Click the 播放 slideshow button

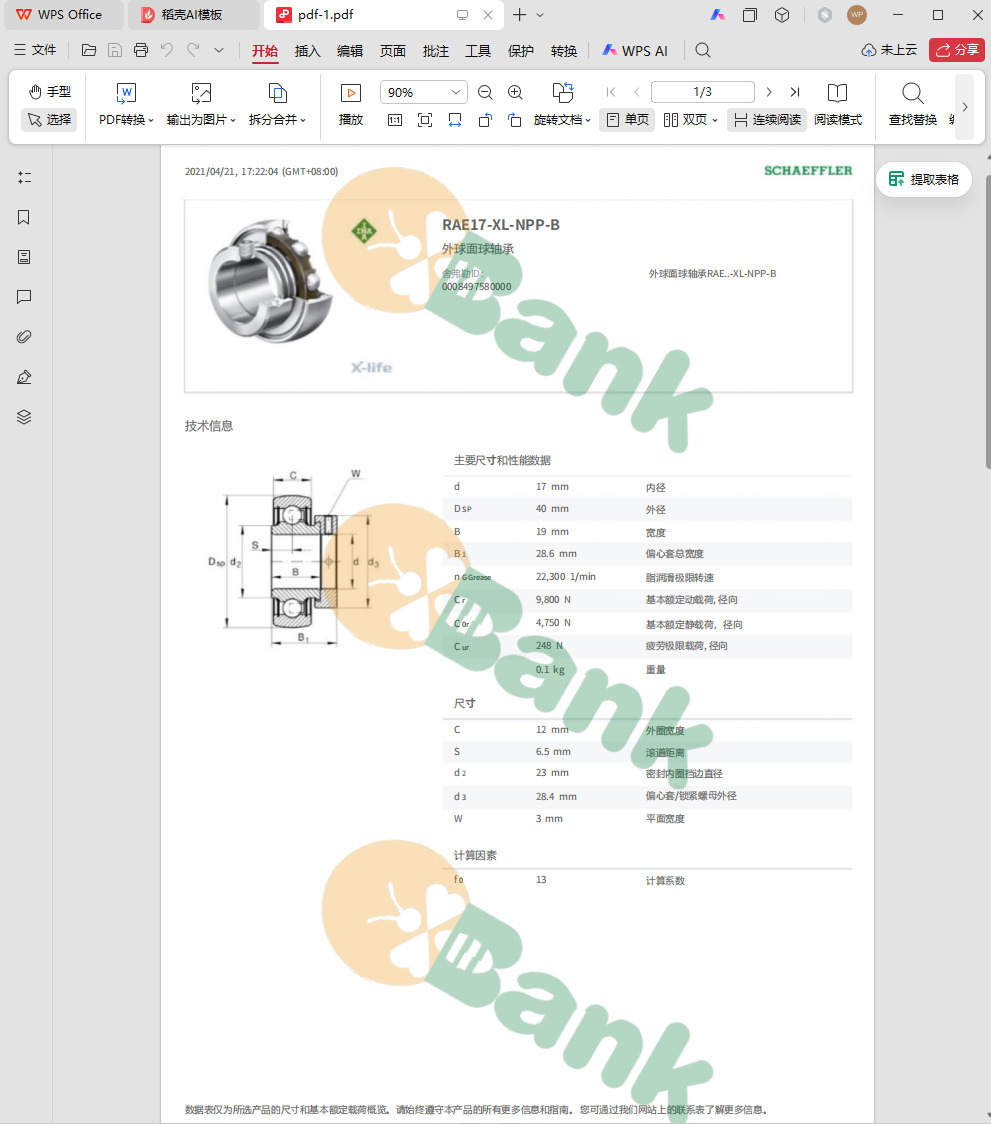[x=351, y=105]
